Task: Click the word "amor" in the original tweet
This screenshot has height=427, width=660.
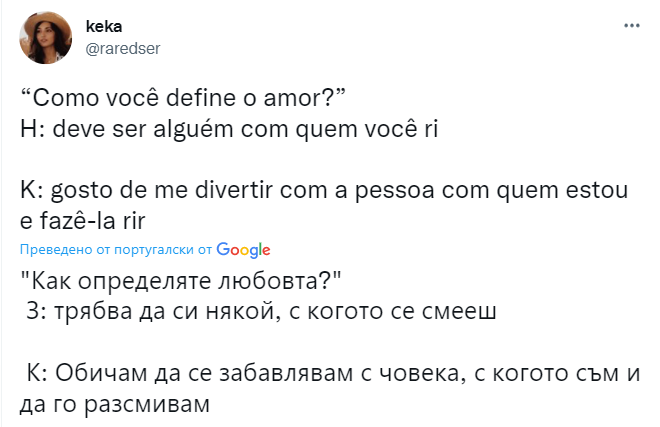Action: pos(304,99)
